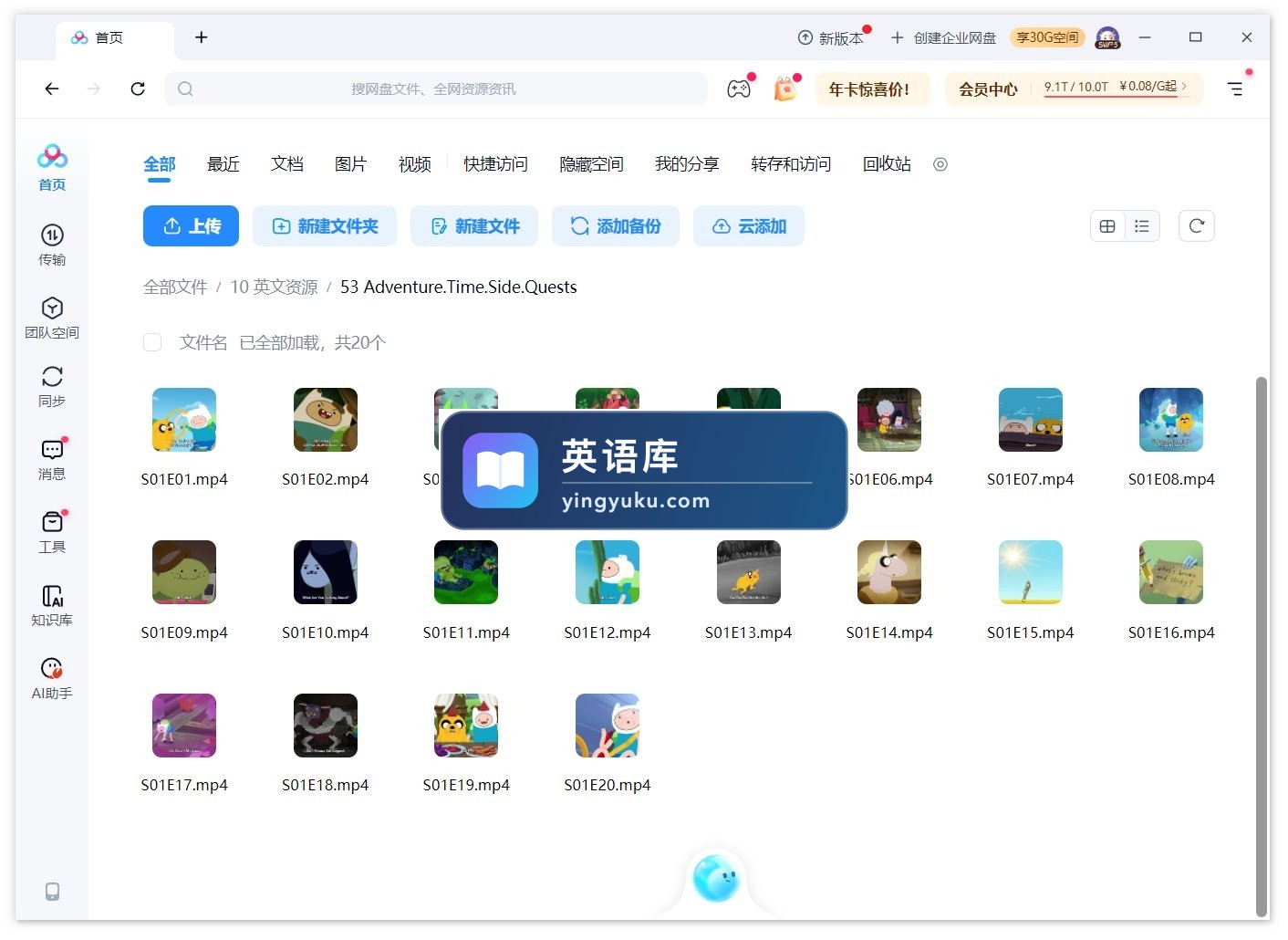
Task: Go forward with the right arrow
Action: pos(94,89)
